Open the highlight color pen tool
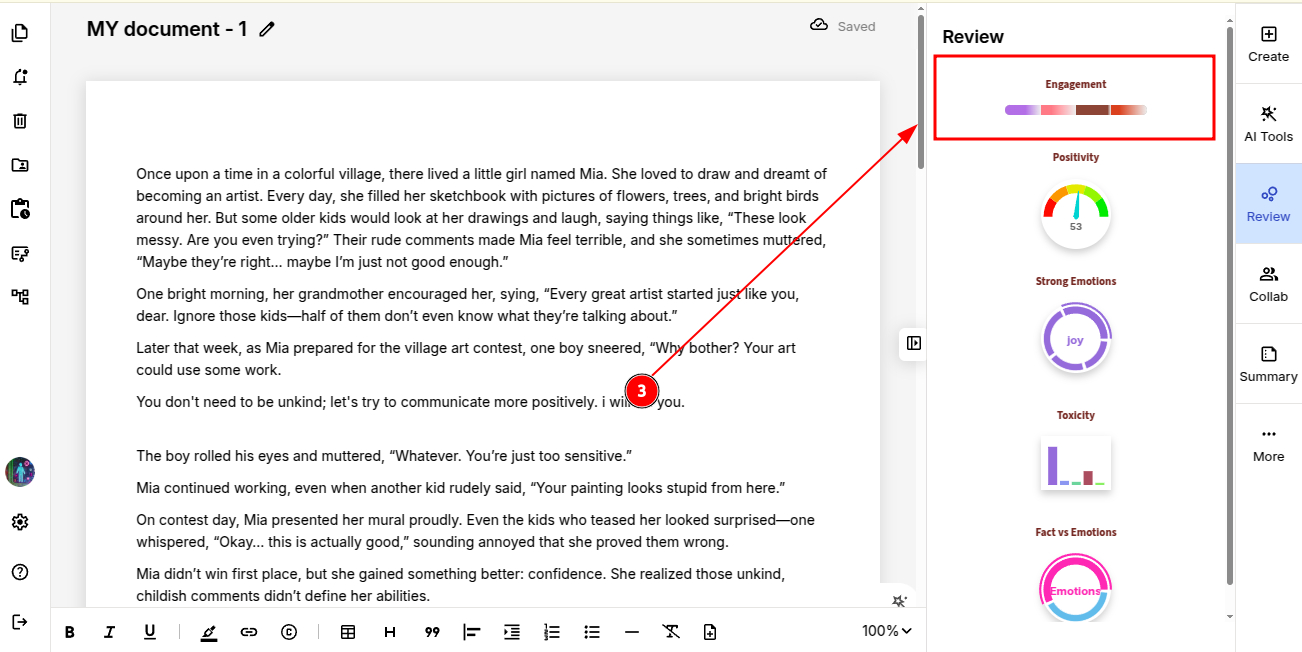The image size is (1302, 652). [208, 632]
